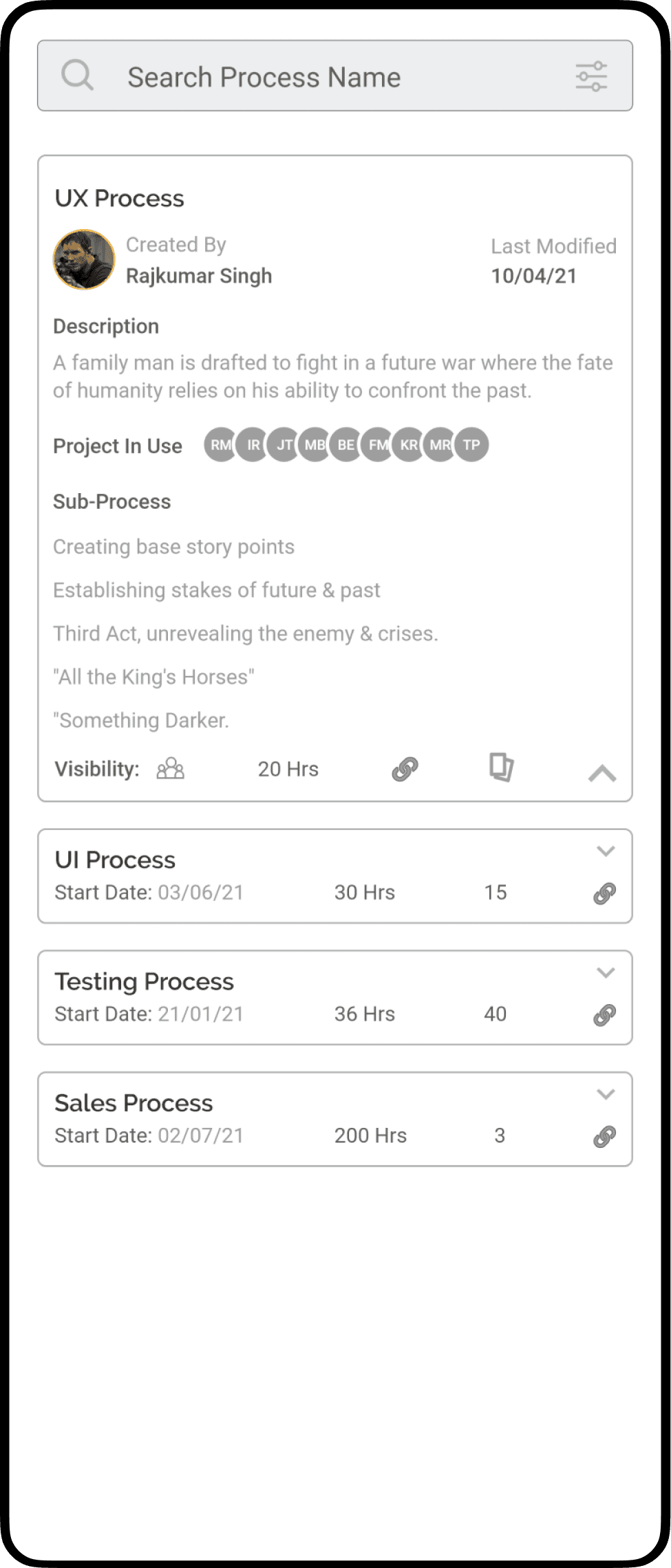Expand the Testing Process card
This screenshot has height=1568, width=671.
click(x=606, y=973)
